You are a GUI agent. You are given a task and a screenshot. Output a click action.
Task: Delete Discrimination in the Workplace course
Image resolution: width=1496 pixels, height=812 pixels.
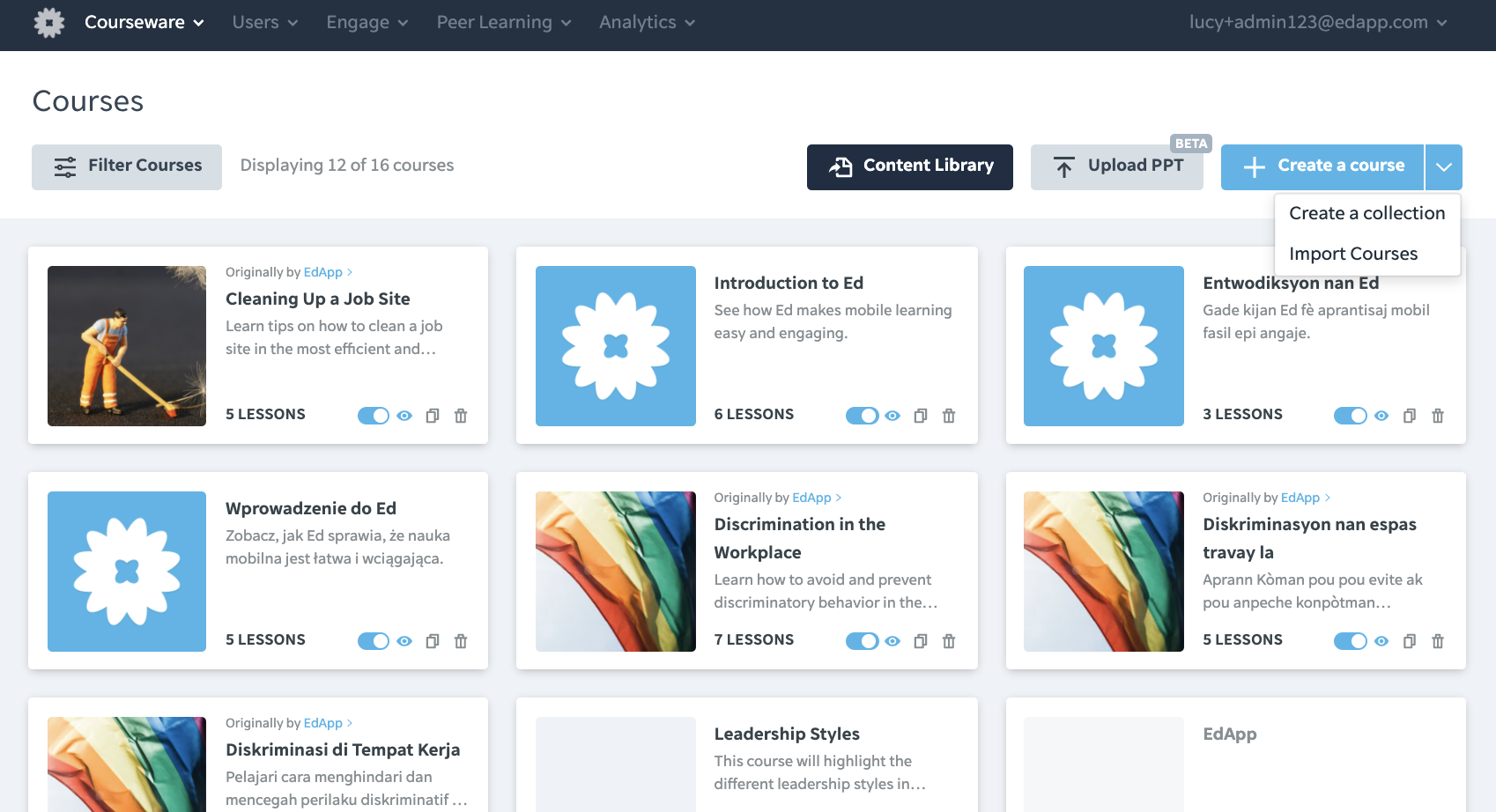(x=949, y=641)
